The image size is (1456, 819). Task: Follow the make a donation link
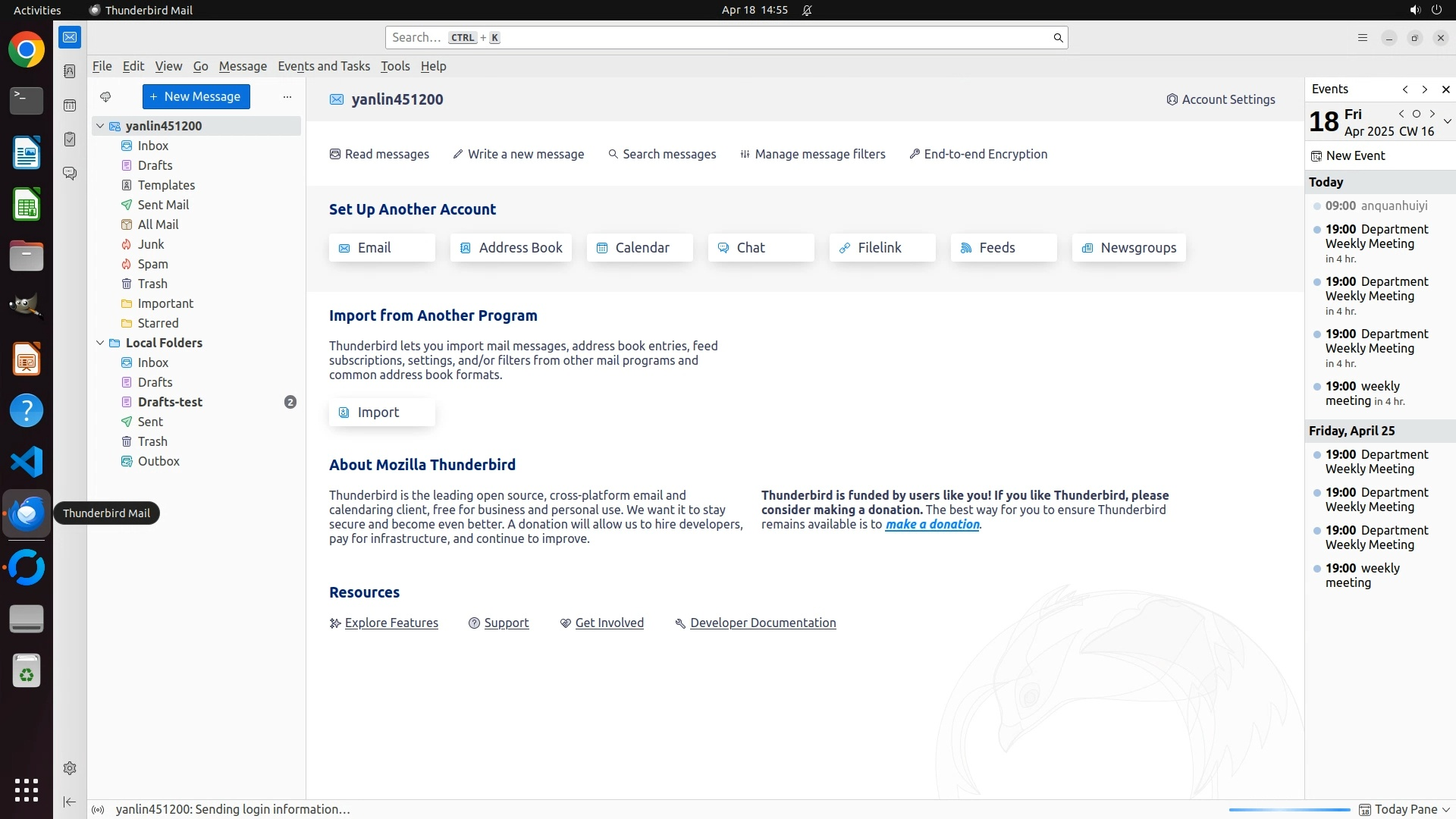tap(932, 524)
